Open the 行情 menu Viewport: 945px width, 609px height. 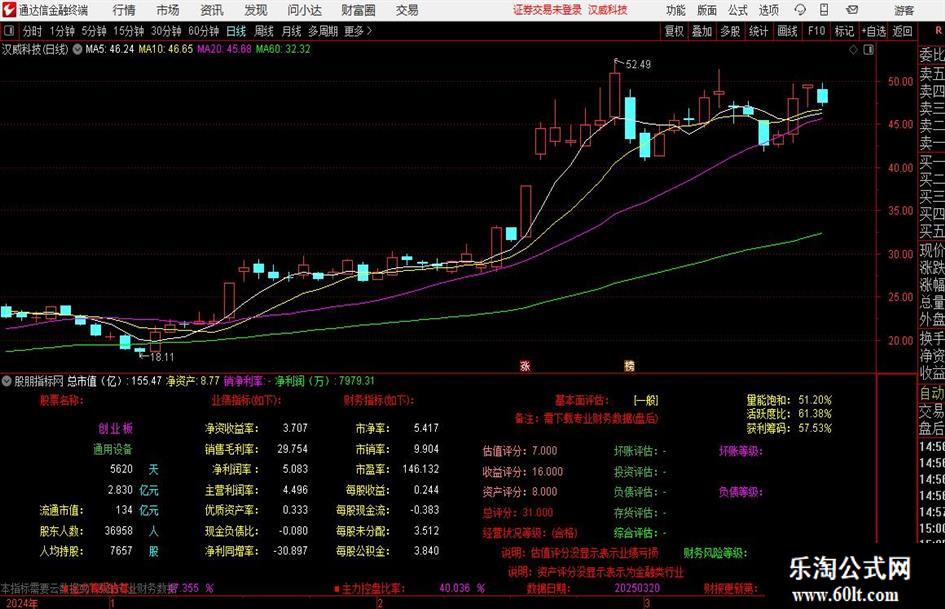[x=124, y=10]
